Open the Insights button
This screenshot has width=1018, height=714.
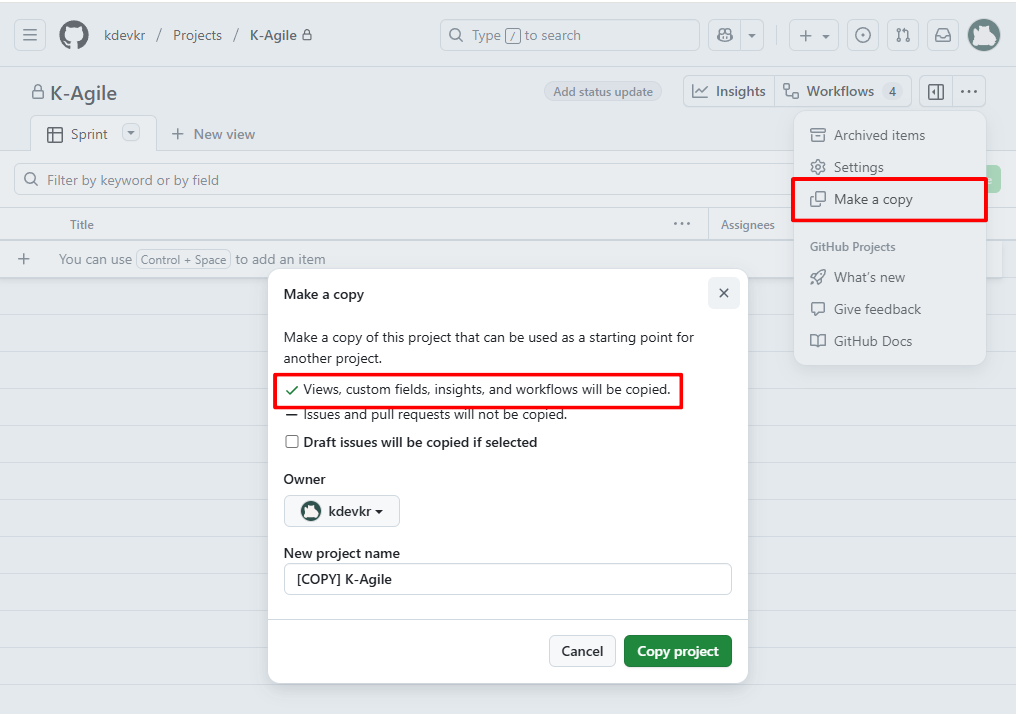tap(729, 92)
